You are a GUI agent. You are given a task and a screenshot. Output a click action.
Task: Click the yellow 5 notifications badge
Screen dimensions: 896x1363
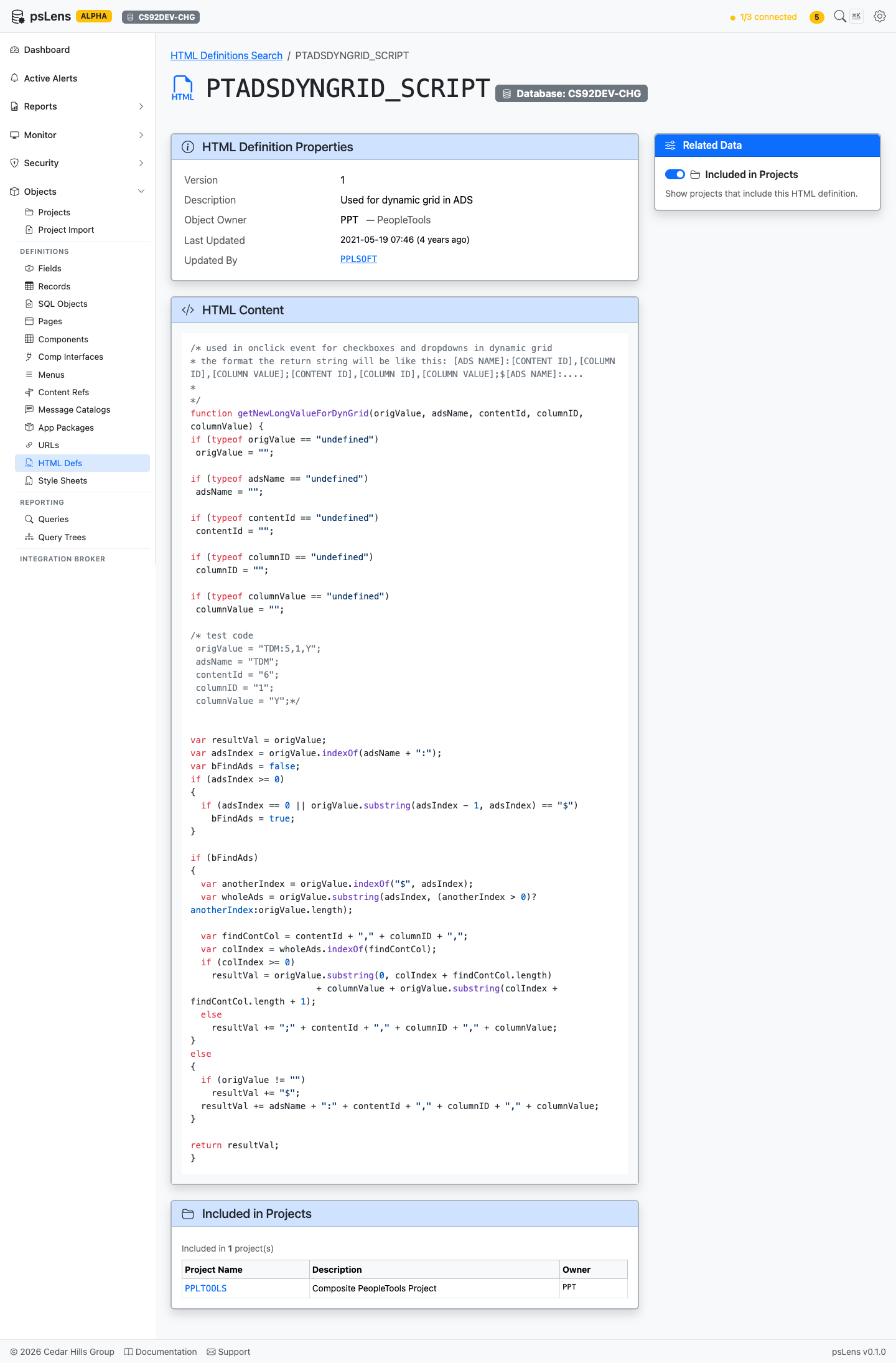(816, 17)
